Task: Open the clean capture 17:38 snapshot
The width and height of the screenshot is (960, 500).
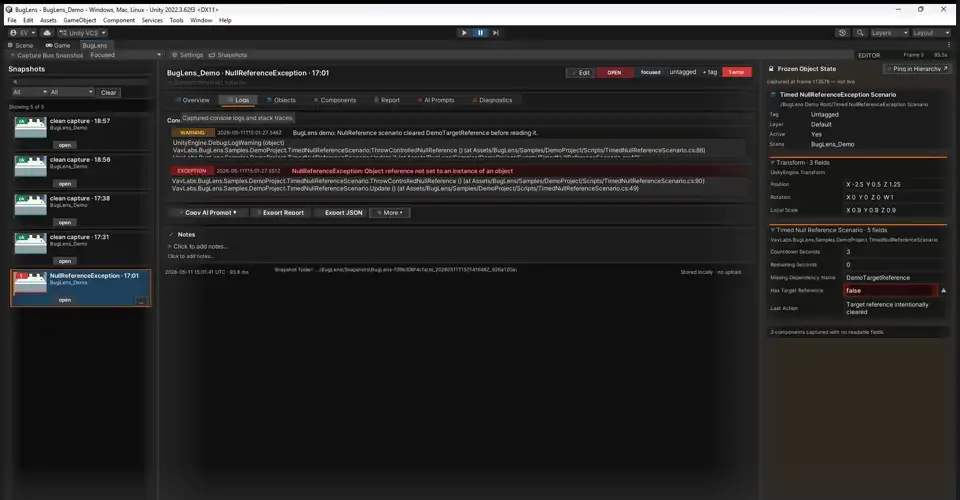Action: click(x=65, y=222)
